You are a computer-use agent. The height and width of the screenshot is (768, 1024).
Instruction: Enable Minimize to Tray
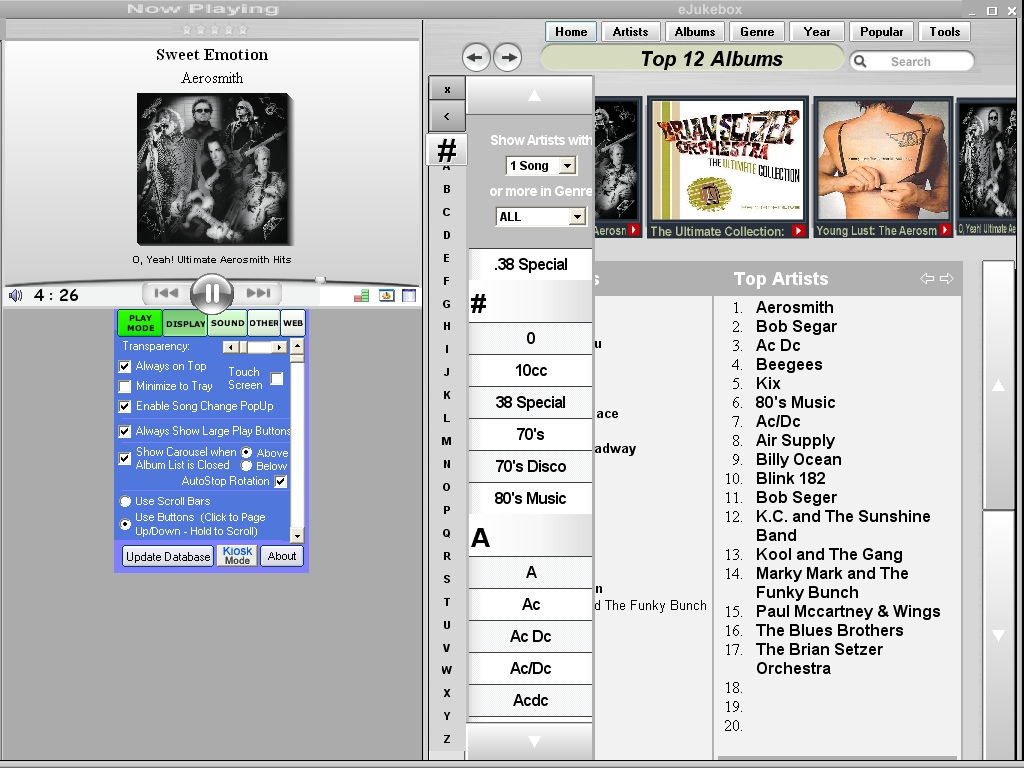(125, 387)
